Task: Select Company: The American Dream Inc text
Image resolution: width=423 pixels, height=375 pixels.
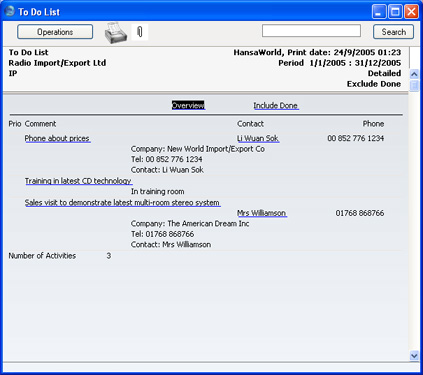Action: point(190,224)
